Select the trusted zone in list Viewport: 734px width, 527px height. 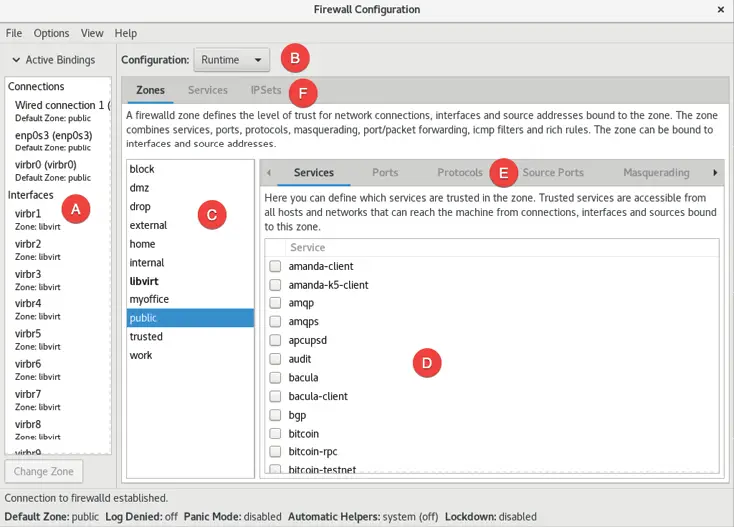coord(146,337)
